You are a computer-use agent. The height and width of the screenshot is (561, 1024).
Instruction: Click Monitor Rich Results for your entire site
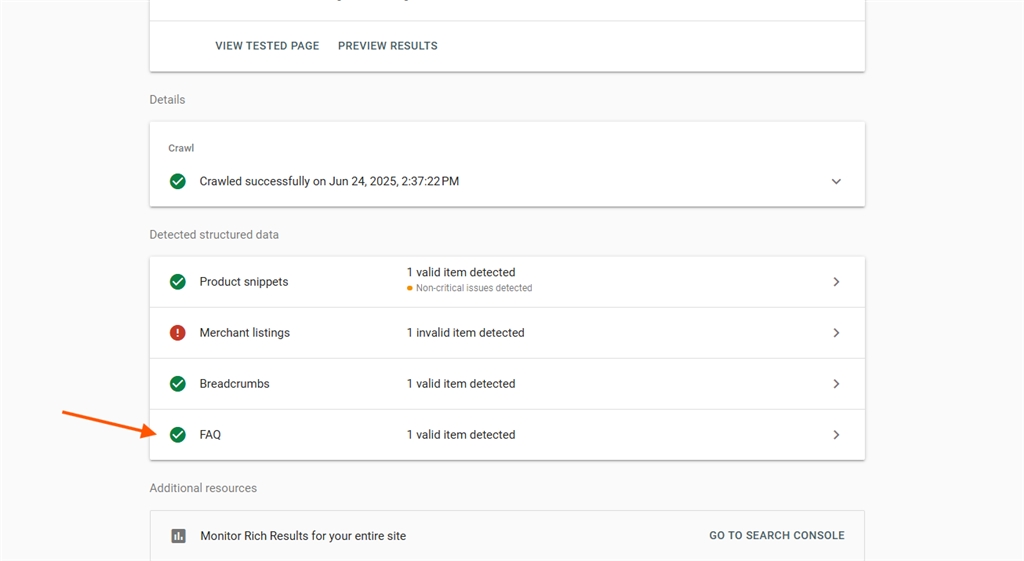coord(303,536)
